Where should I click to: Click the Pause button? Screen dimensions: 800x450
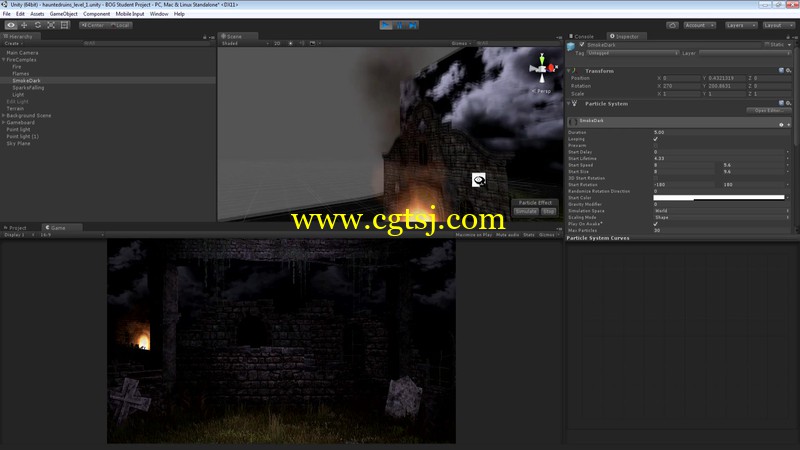(399, 25)
